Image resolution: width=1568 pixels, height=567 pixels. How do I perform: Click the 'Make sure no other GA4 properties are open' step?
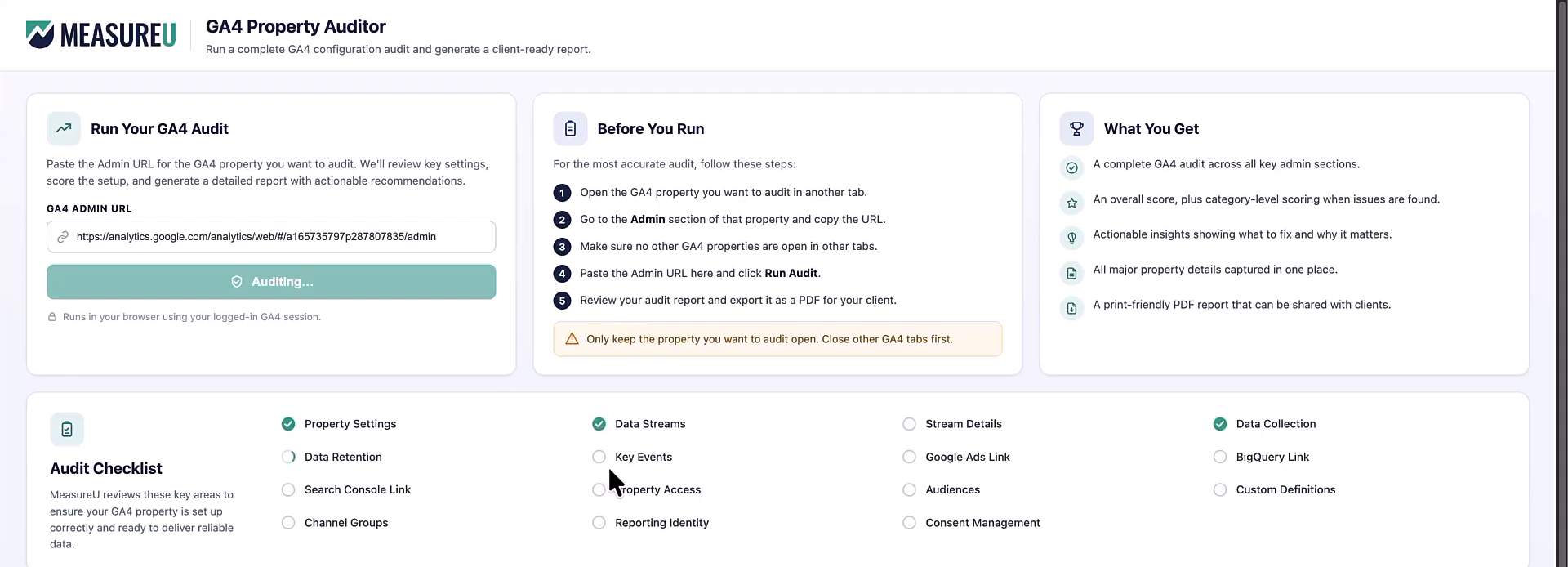tap(728, 247)
